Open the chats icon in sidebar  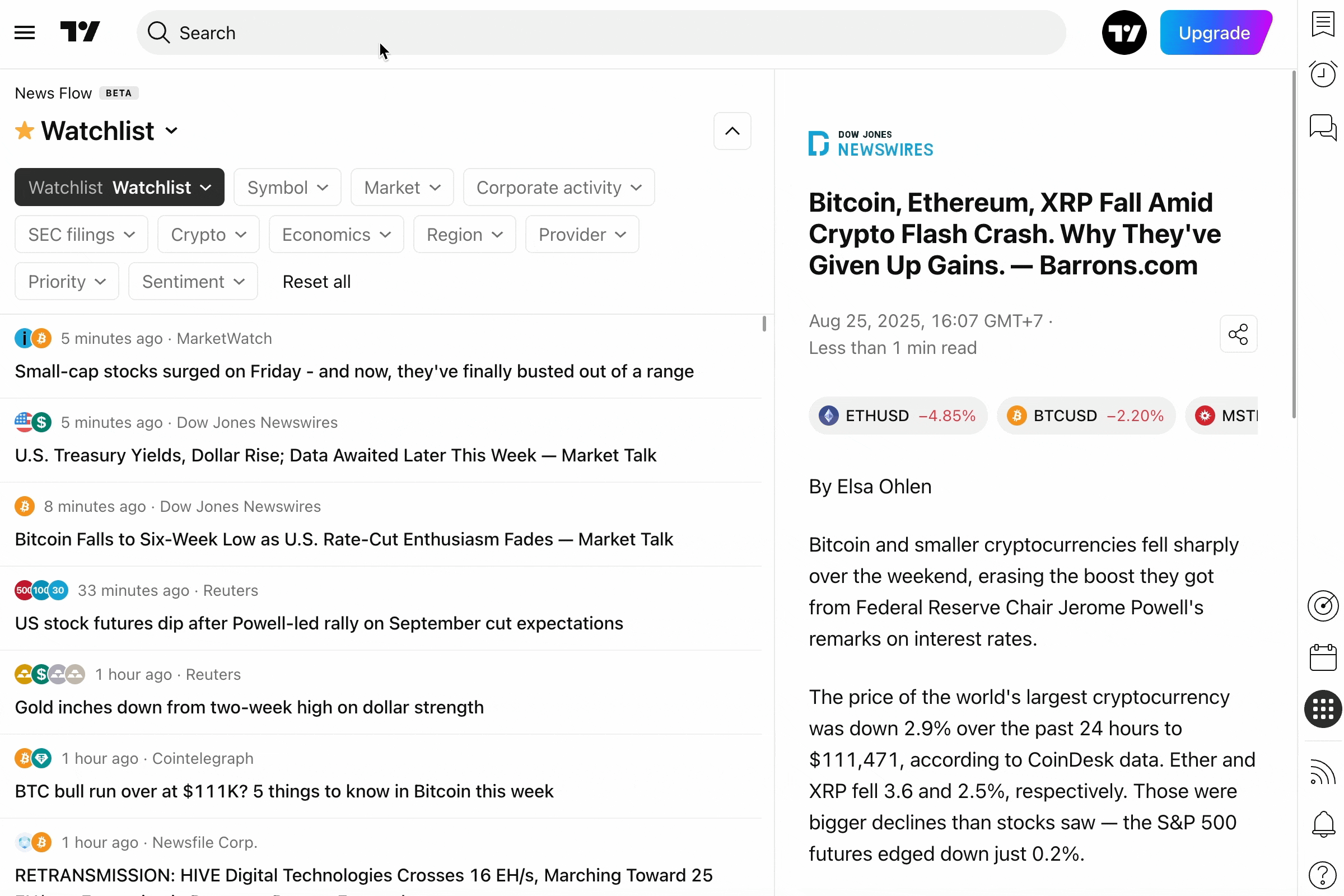(x=1322, y=127)
